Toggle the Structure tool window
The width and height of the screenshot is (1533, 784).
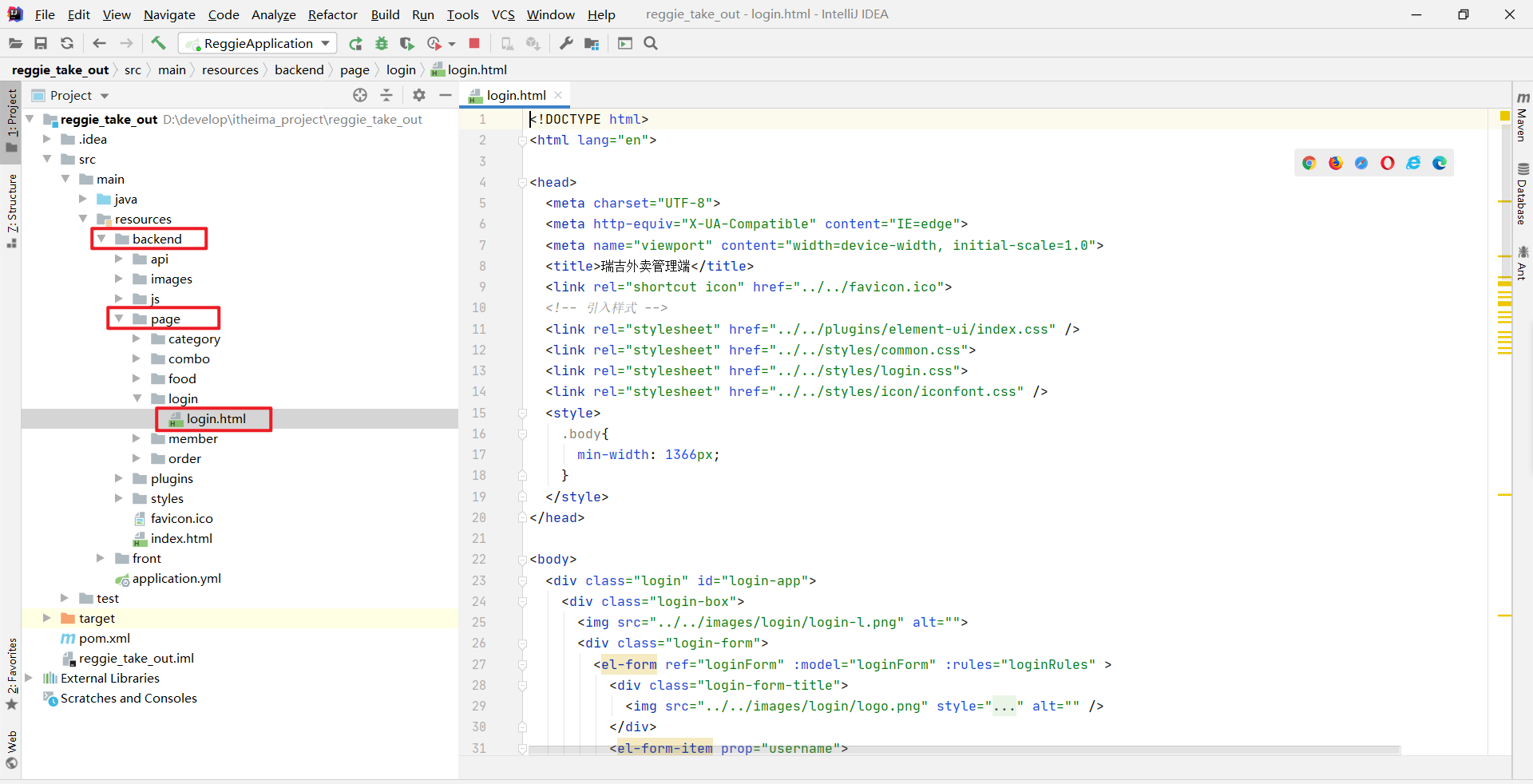coord(12,211)
